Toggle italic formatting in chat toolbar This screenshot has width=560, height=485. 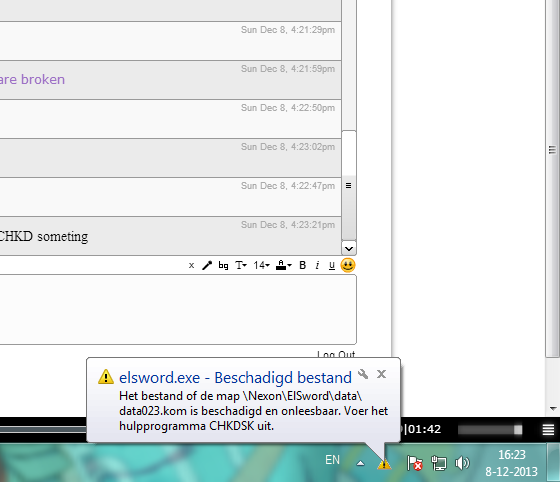317,265
